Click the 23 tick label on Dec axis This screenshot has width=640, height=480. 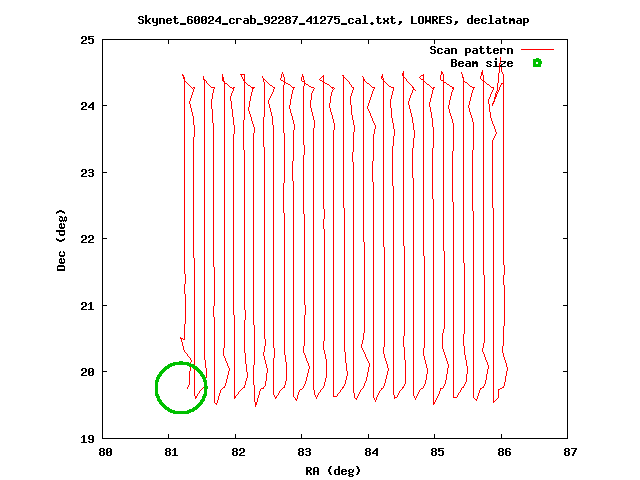pos(87,173)
